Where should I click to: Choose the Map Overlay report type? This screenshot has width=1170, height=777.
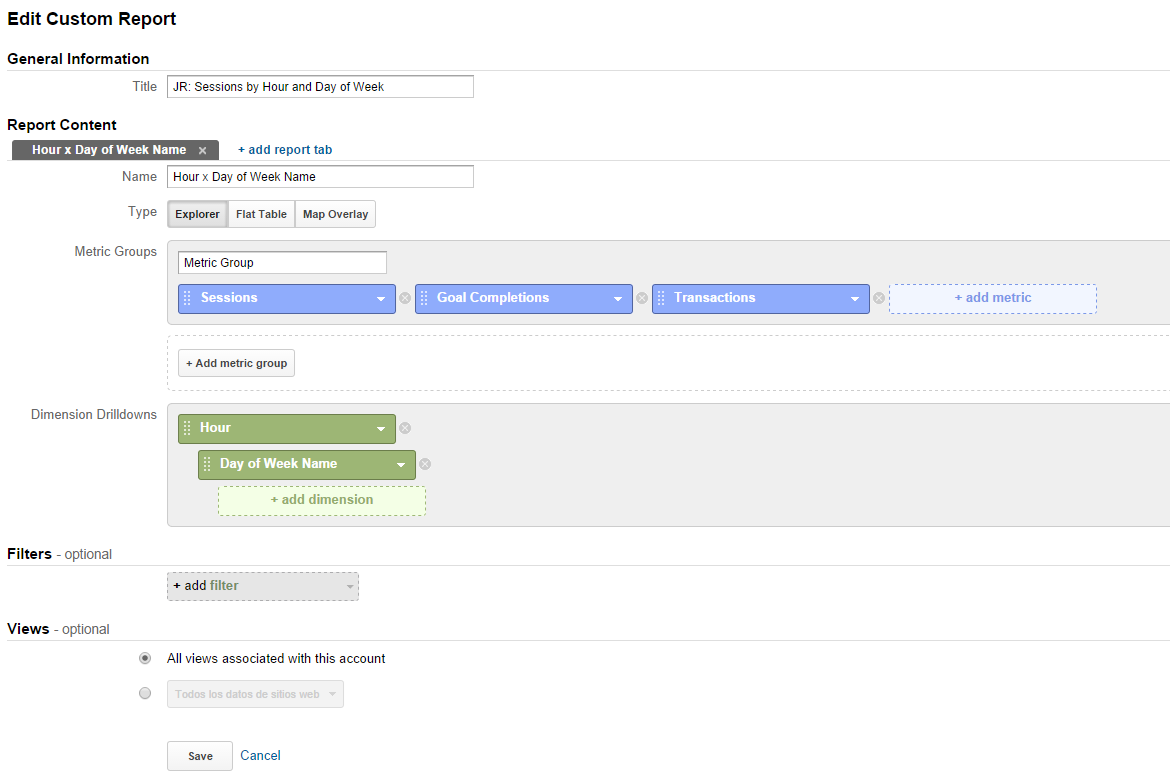click(335, 214)
